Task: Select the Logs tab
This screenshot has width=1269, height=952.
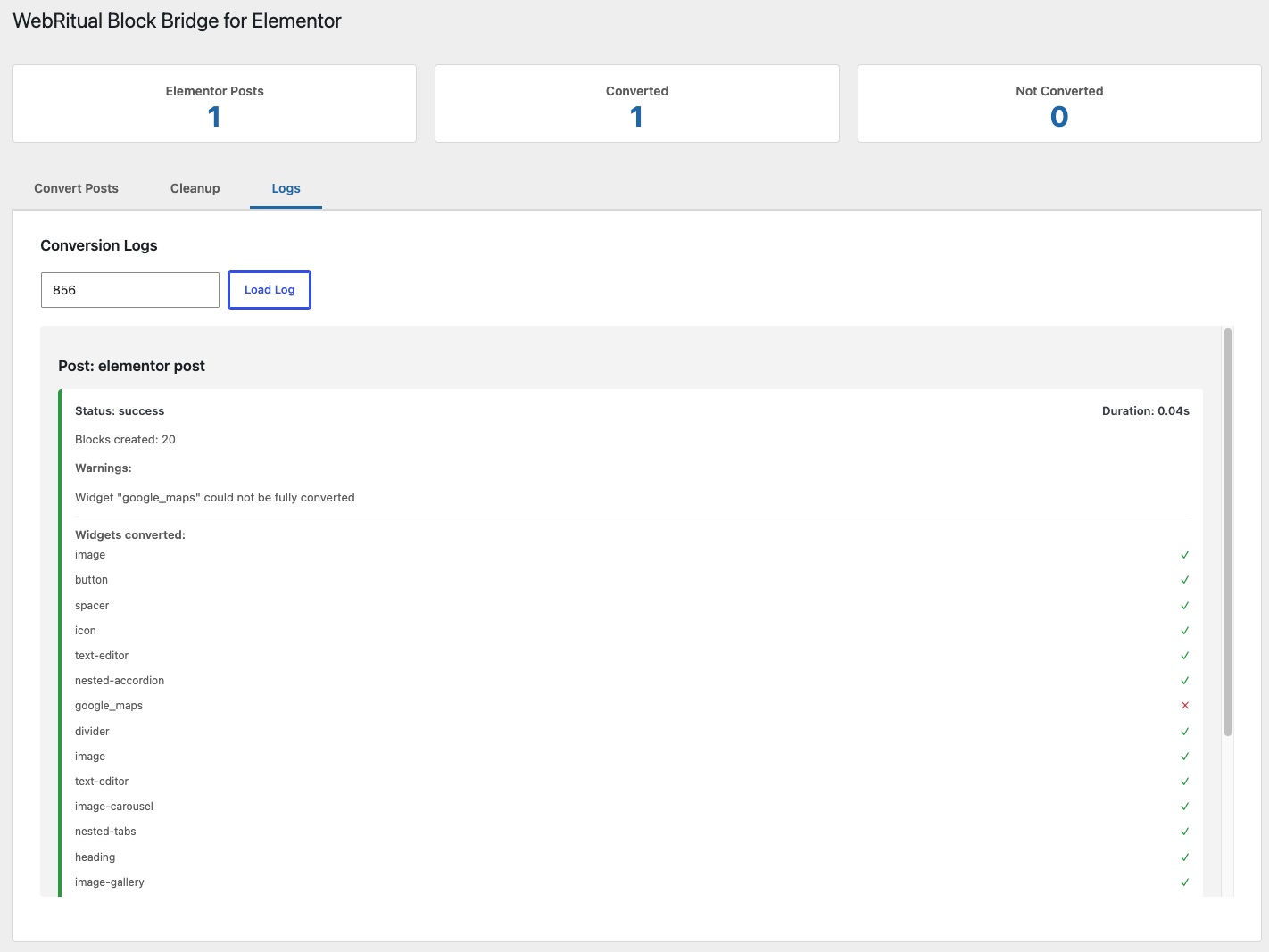Action: click(286, 188)
